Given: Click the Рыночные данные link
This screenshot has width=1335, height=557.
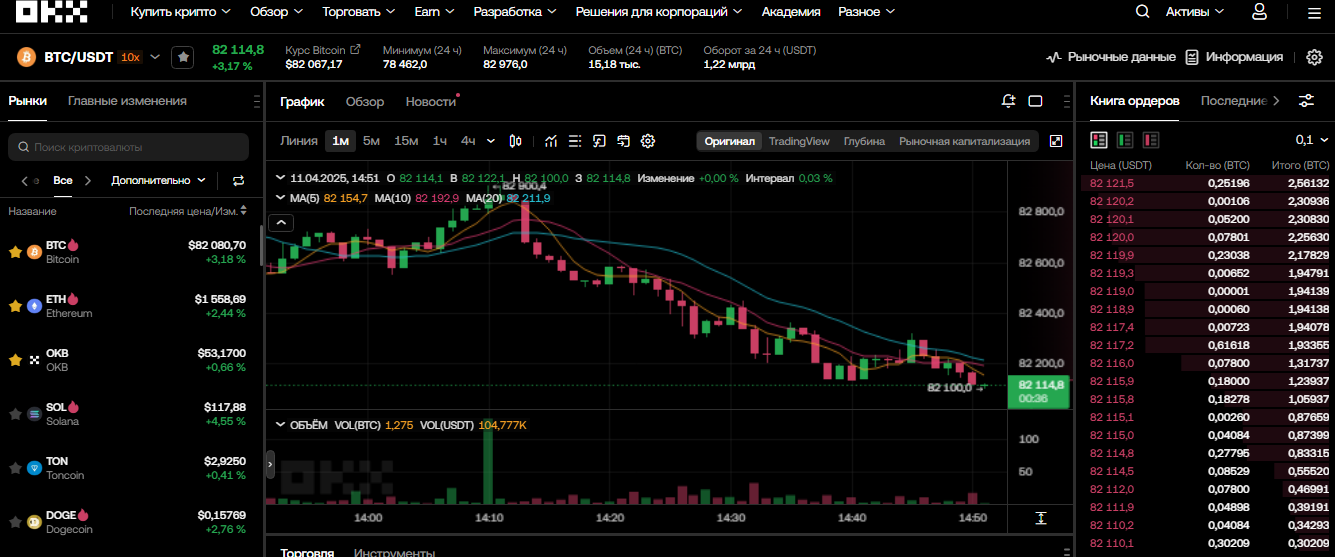Looking at the screenshot, I should [x=1111, y=57].
